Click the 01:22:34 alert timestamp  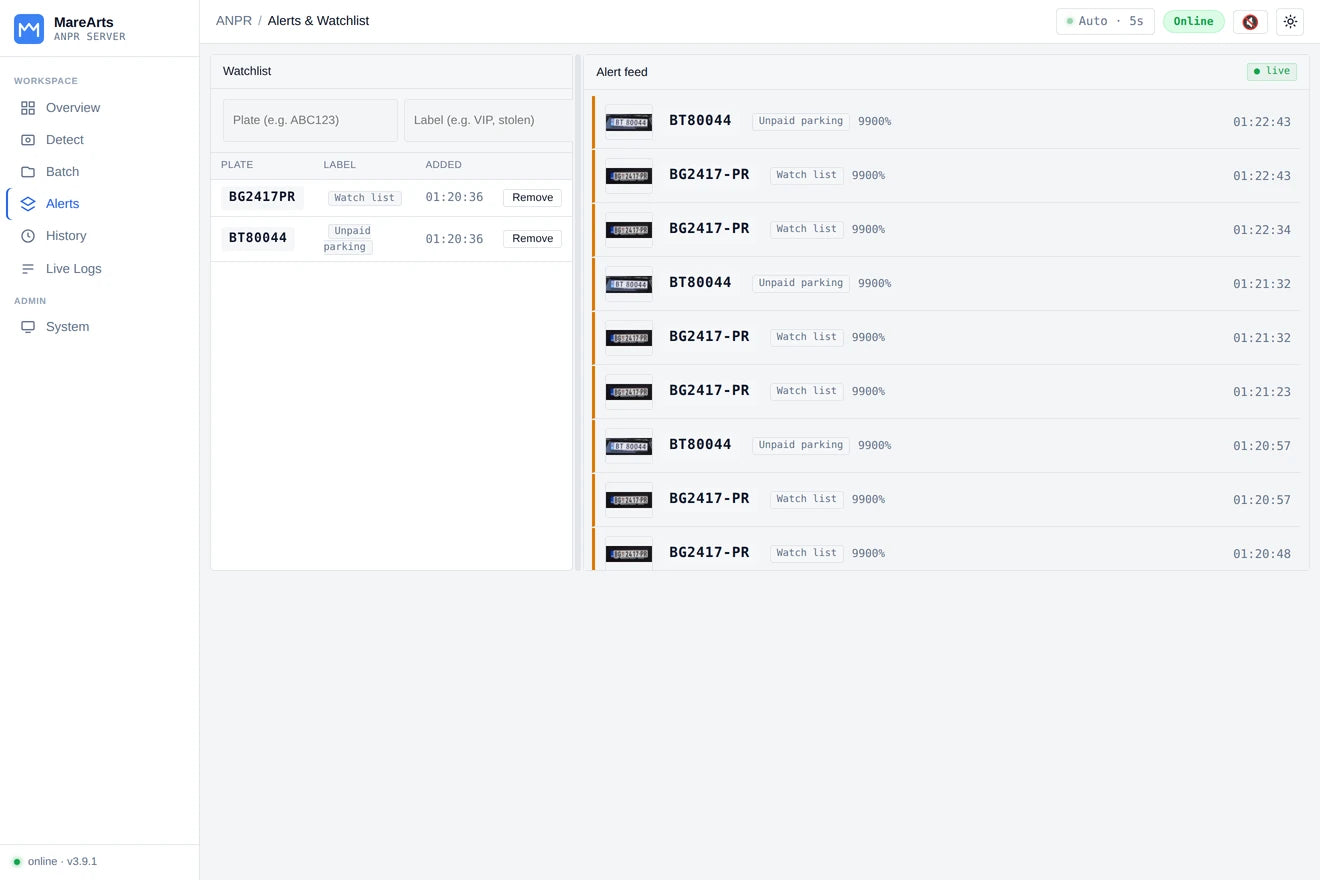[x=1262, y=230]
